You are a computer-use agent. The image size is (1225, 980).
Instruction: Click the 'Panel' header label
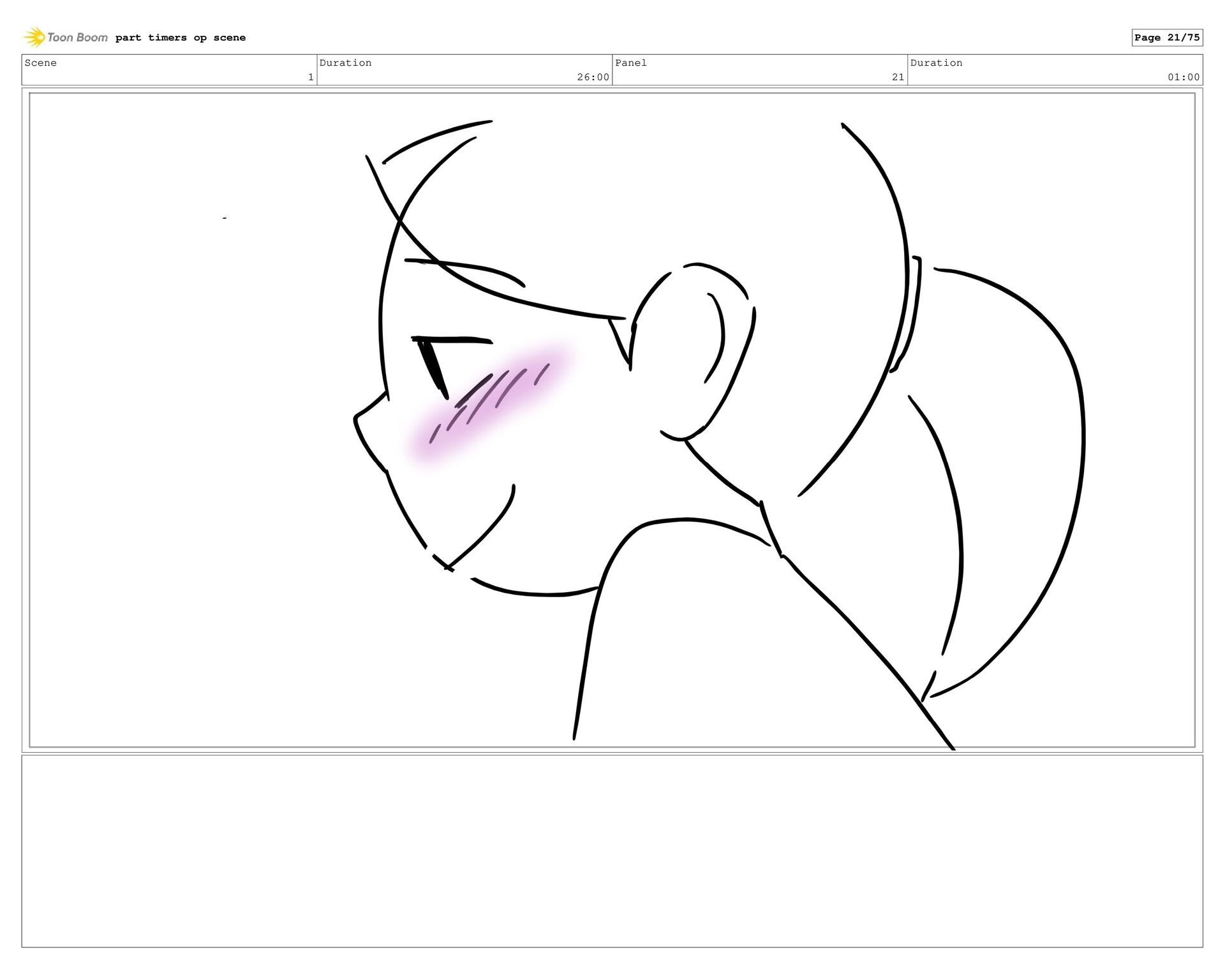click(631, 63)
